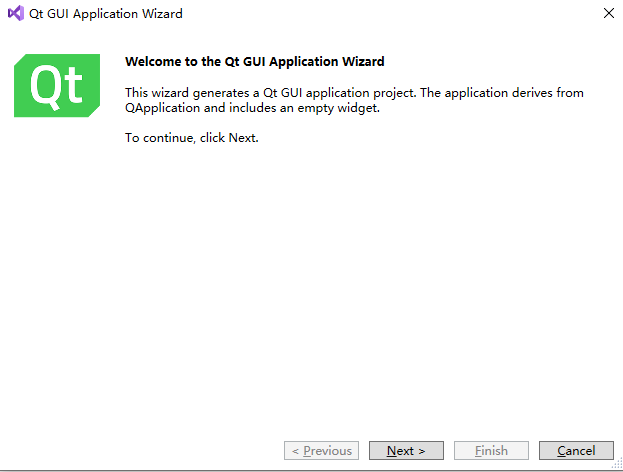623x472 pixels.
Task: Click the disabled Previous button
Action: 321,451
